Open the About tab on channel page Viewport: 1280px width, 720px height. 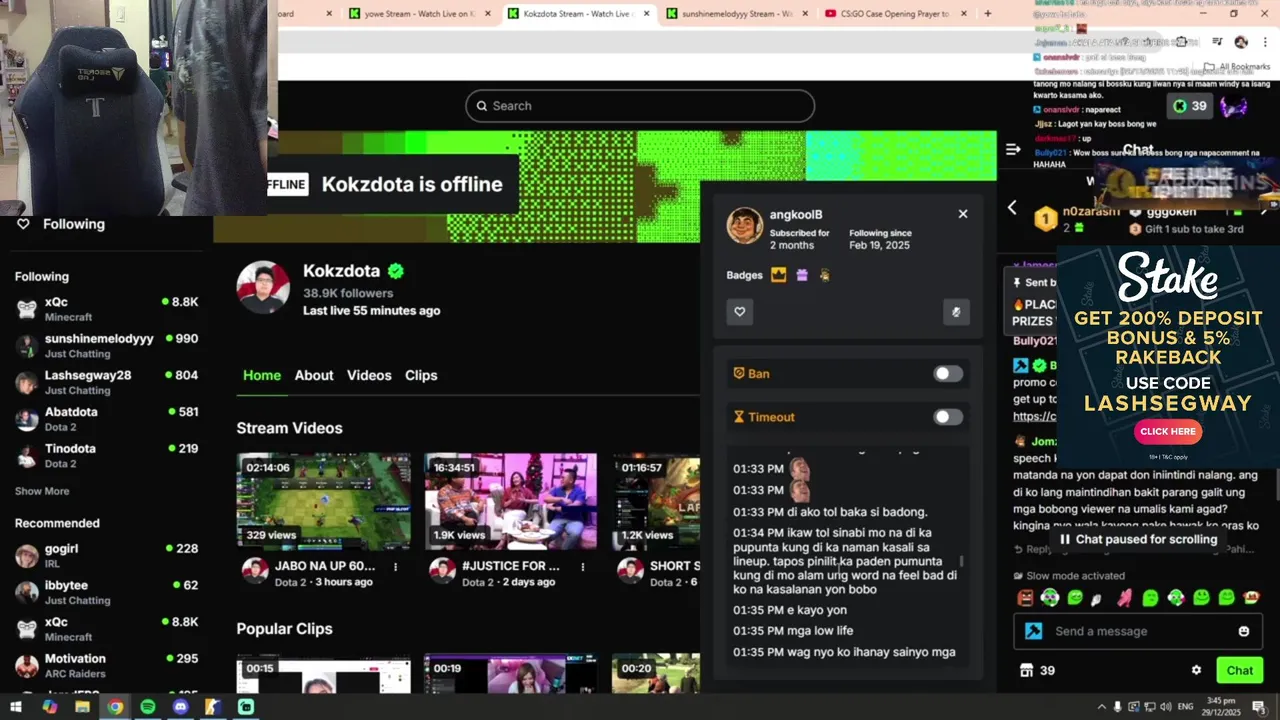[314, 375]
